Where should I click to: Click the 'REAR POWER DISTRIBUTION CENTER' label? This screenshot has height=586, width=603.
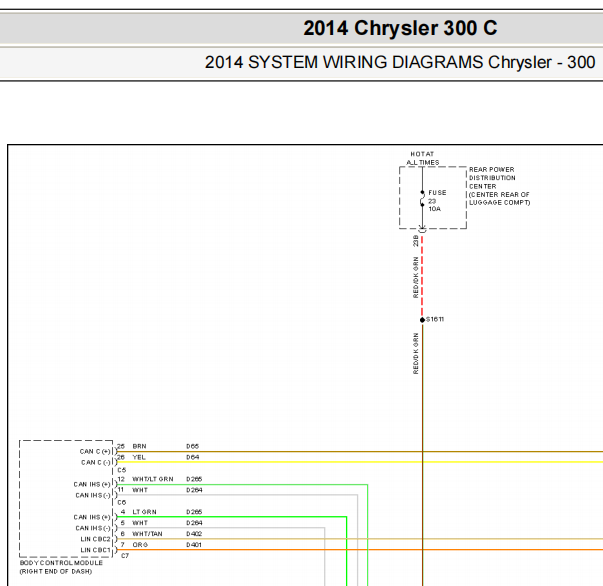pos(492,178)
